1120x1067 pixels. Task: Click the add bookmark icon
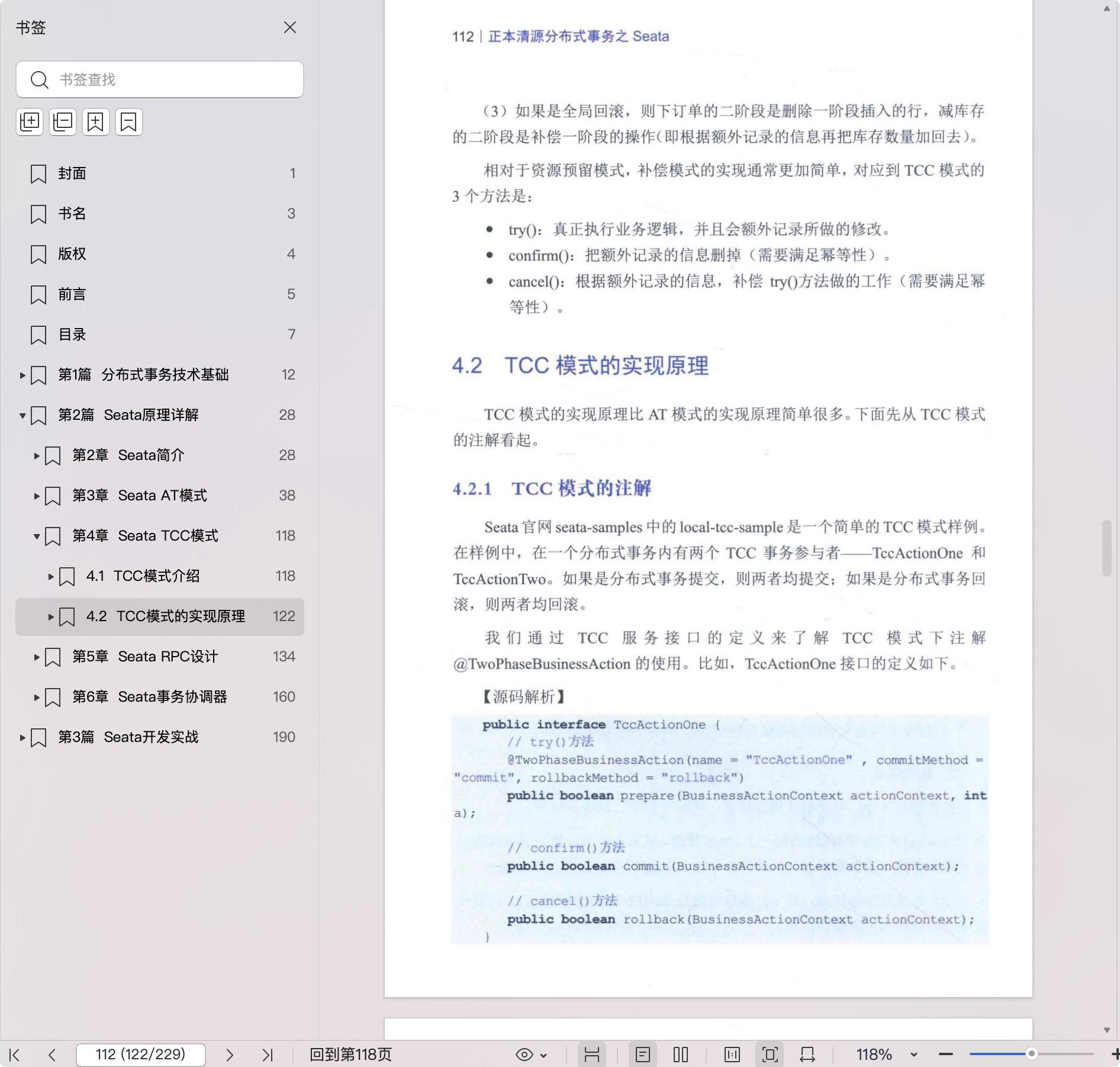click(96, 122)
